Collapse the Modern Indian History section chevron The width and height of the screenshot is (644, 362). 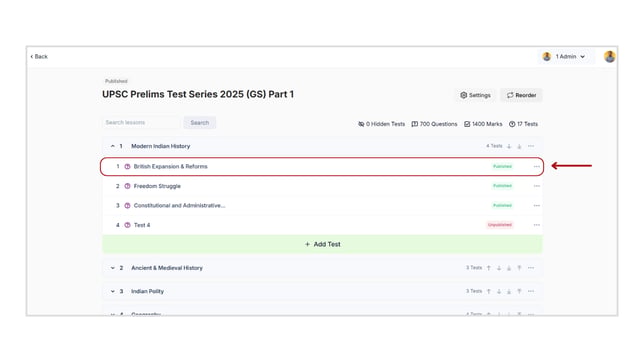[113, 146]
